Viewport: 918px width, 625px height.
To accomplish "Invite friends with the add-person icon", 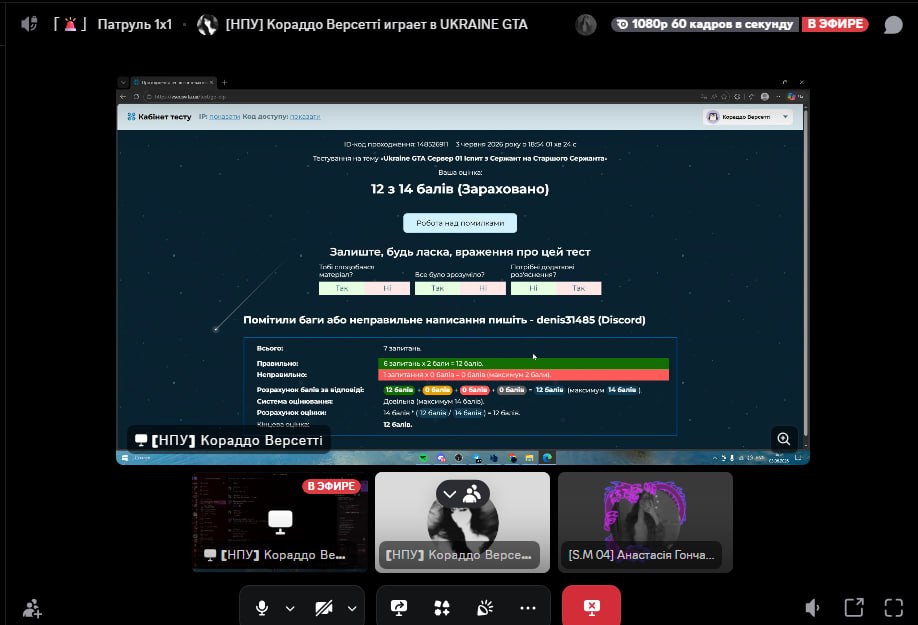I will pos(32,608).
